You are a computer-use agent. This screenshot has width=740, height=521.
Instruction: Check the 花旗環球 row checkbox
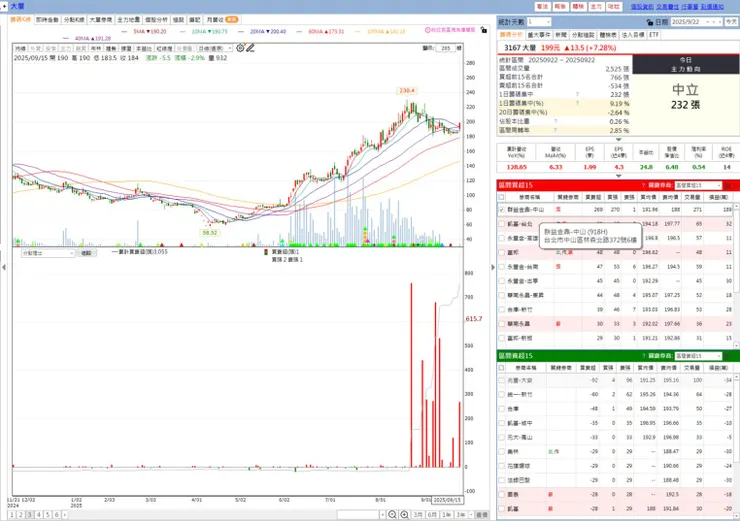pyautogui.click(x=501, y=466)
